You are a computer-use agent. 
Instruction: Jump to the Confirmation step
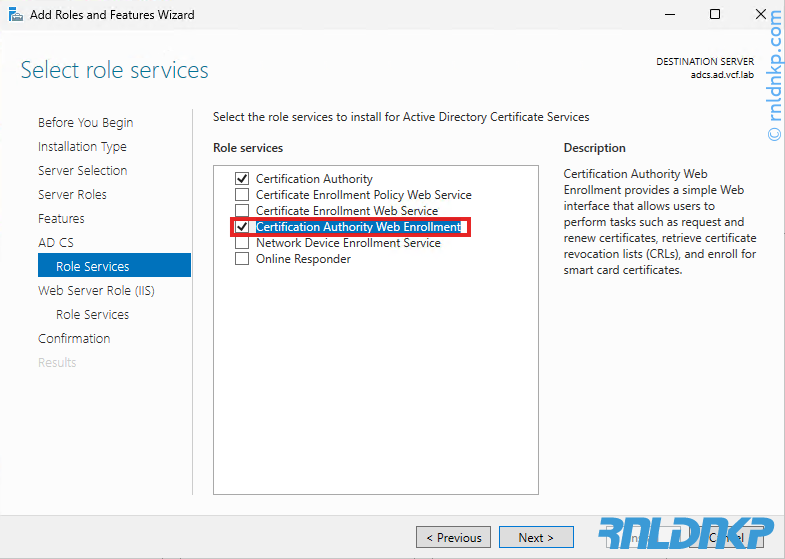(x=74, y=338)
